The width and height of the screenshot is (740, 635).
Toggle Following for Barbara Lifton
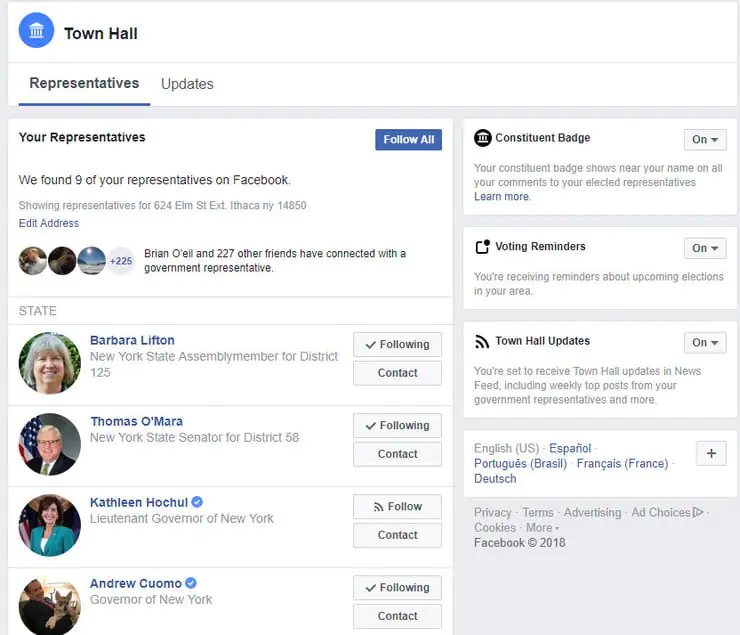tap(397, 344)
